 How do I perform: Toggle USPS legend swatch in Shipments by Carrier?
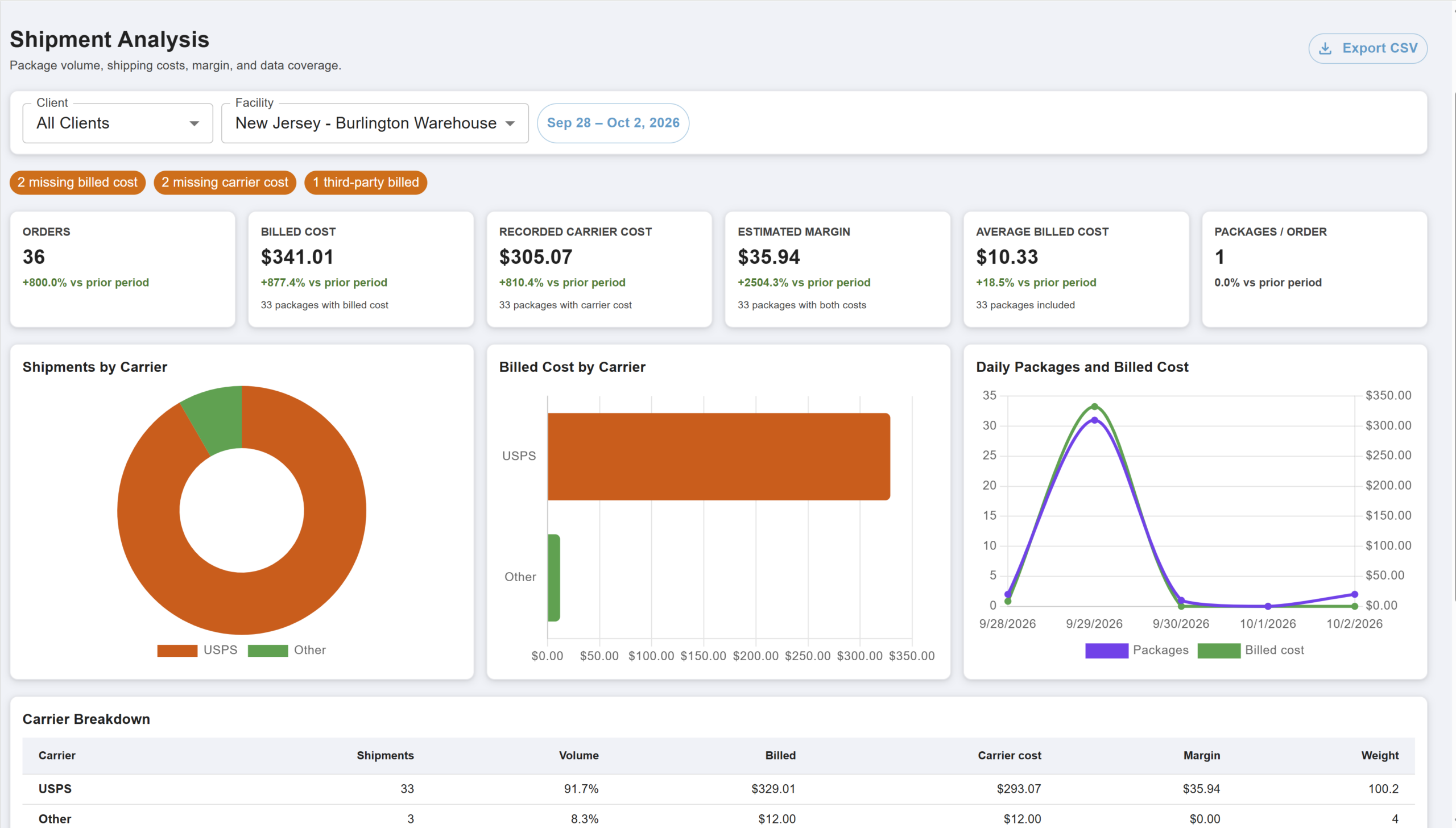pyautogui.click(x=177, y=651)
